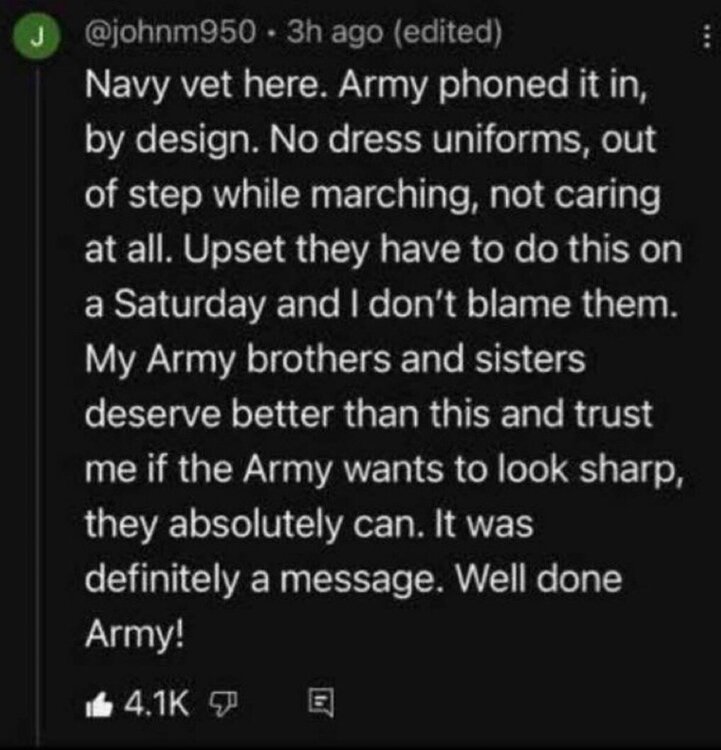The image size is (721, 750).
Task: Click the (edited) label
Action: (x=448, y=35)
